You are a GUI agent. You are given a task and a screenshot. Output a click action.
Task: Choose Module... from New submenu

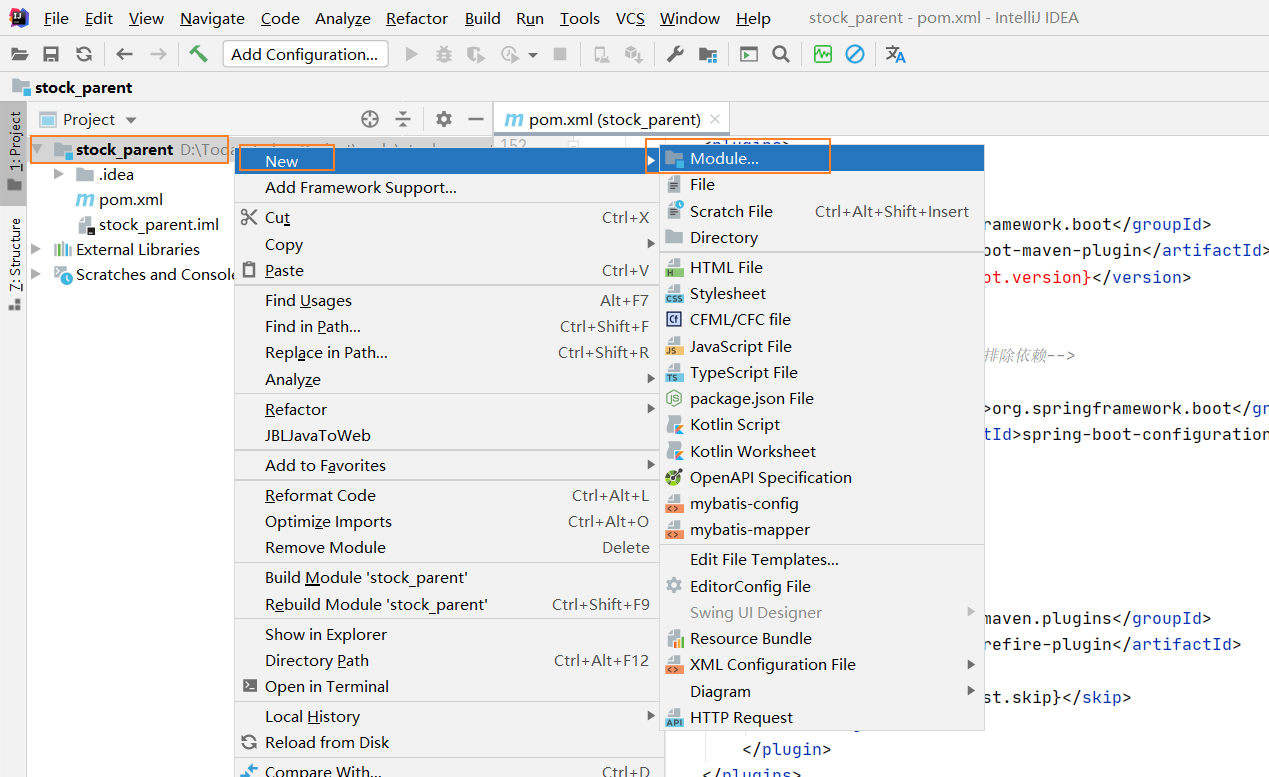[822, 158]
